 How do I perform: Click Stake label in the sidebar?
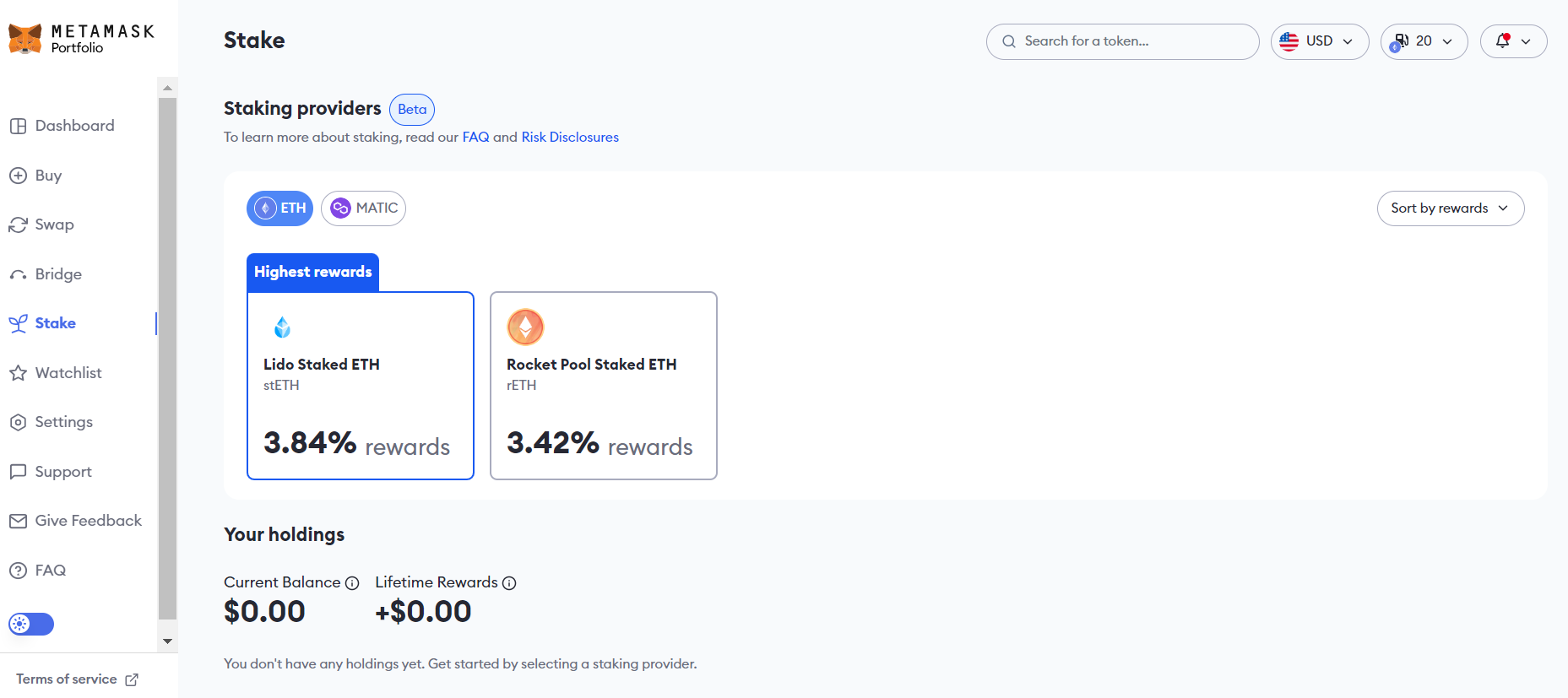(56, 323)
